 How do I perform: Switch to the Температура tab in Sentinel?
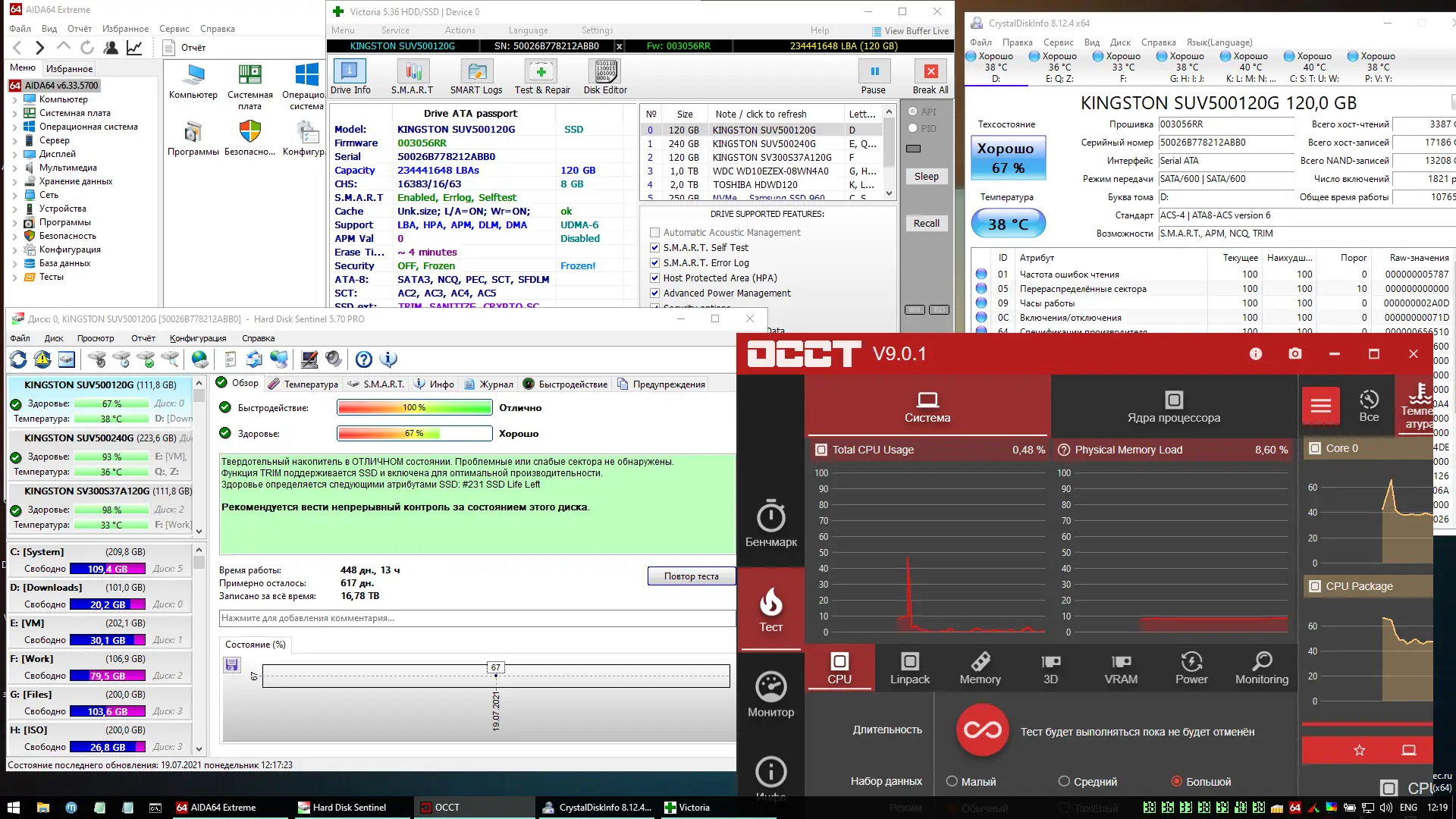[303, 384]
